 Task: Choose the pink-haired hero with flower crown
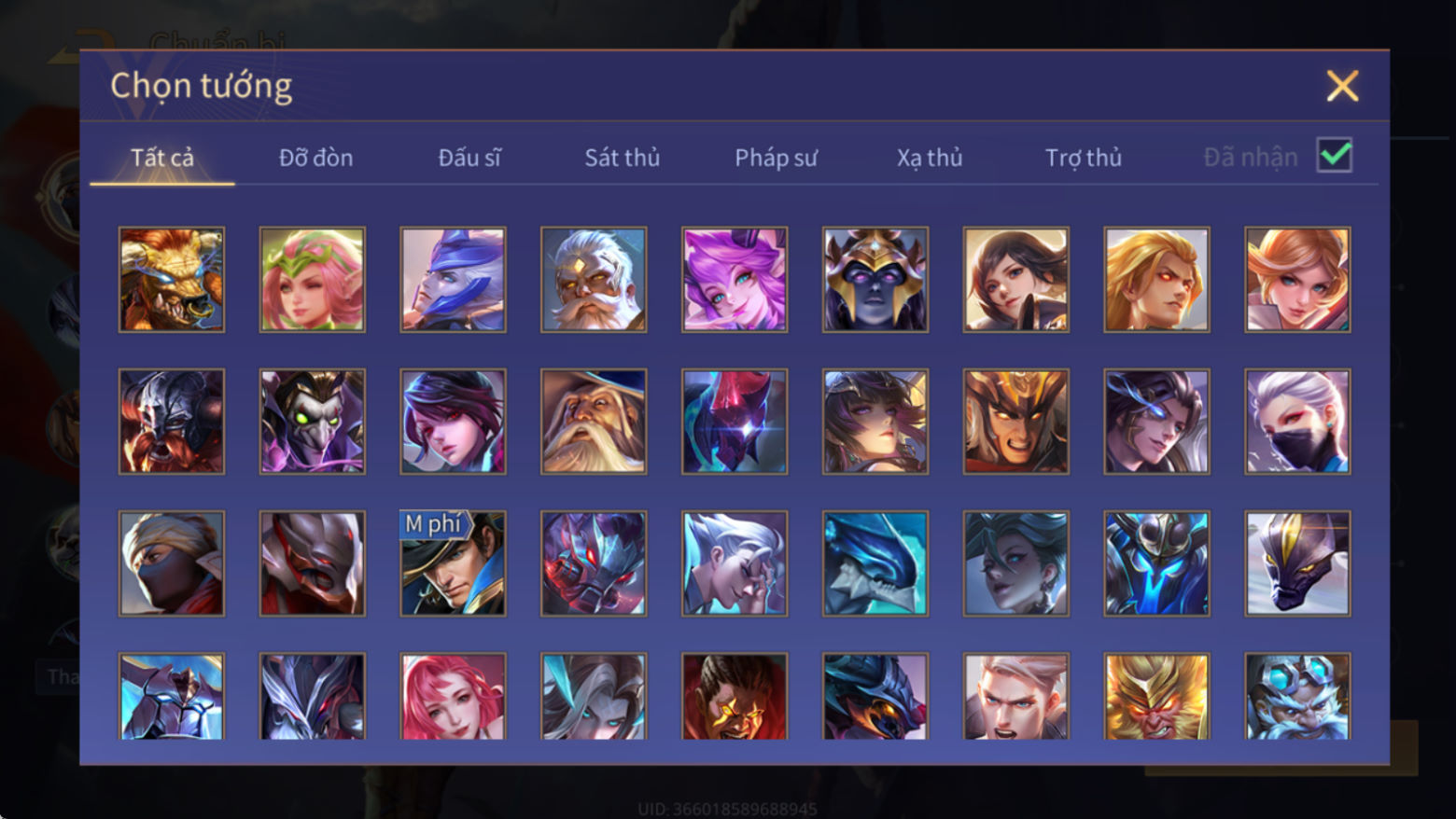point(313,280)
